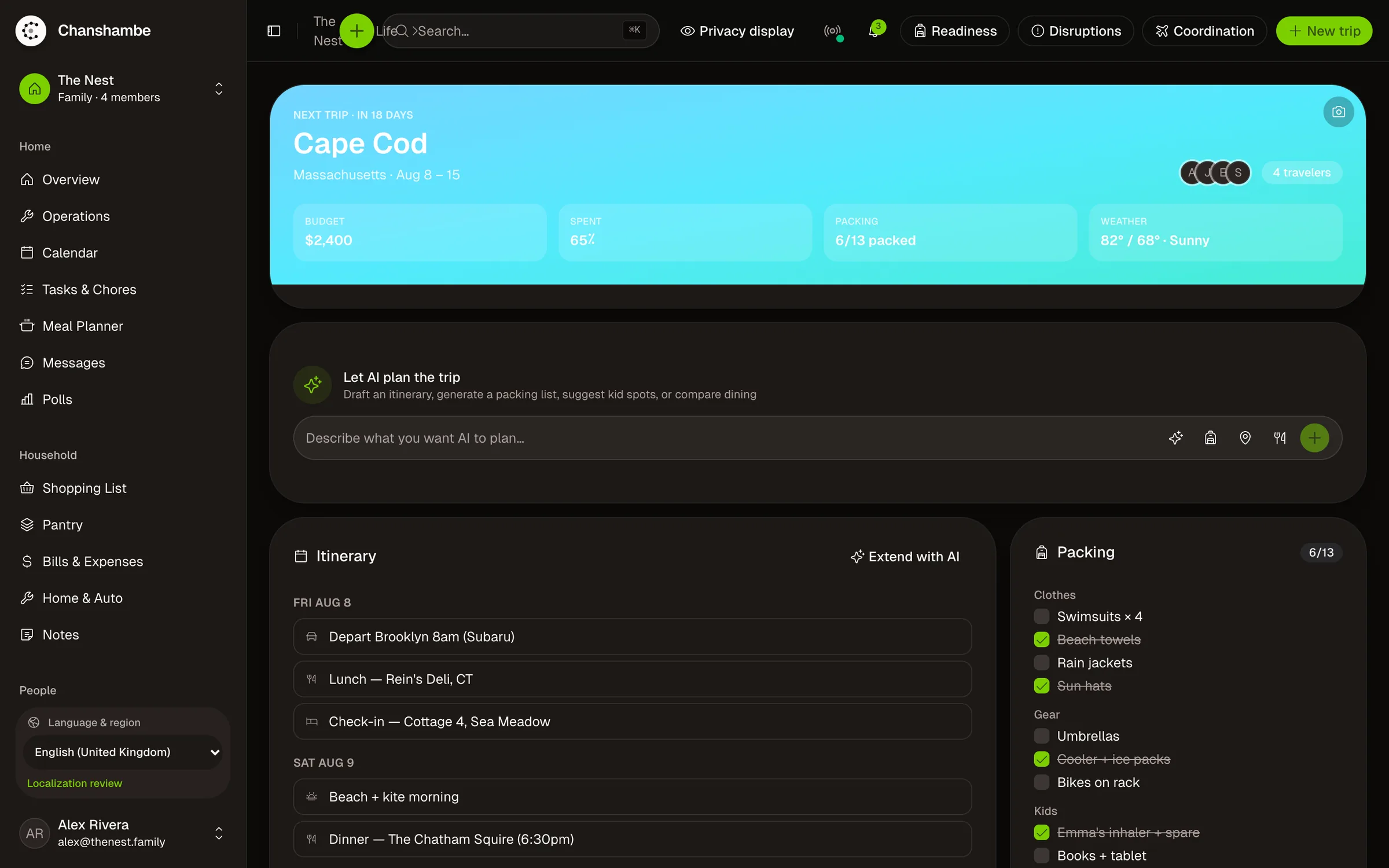
Task: Click the dining utensils icon in prompt bar
Action: (1280, 438)
